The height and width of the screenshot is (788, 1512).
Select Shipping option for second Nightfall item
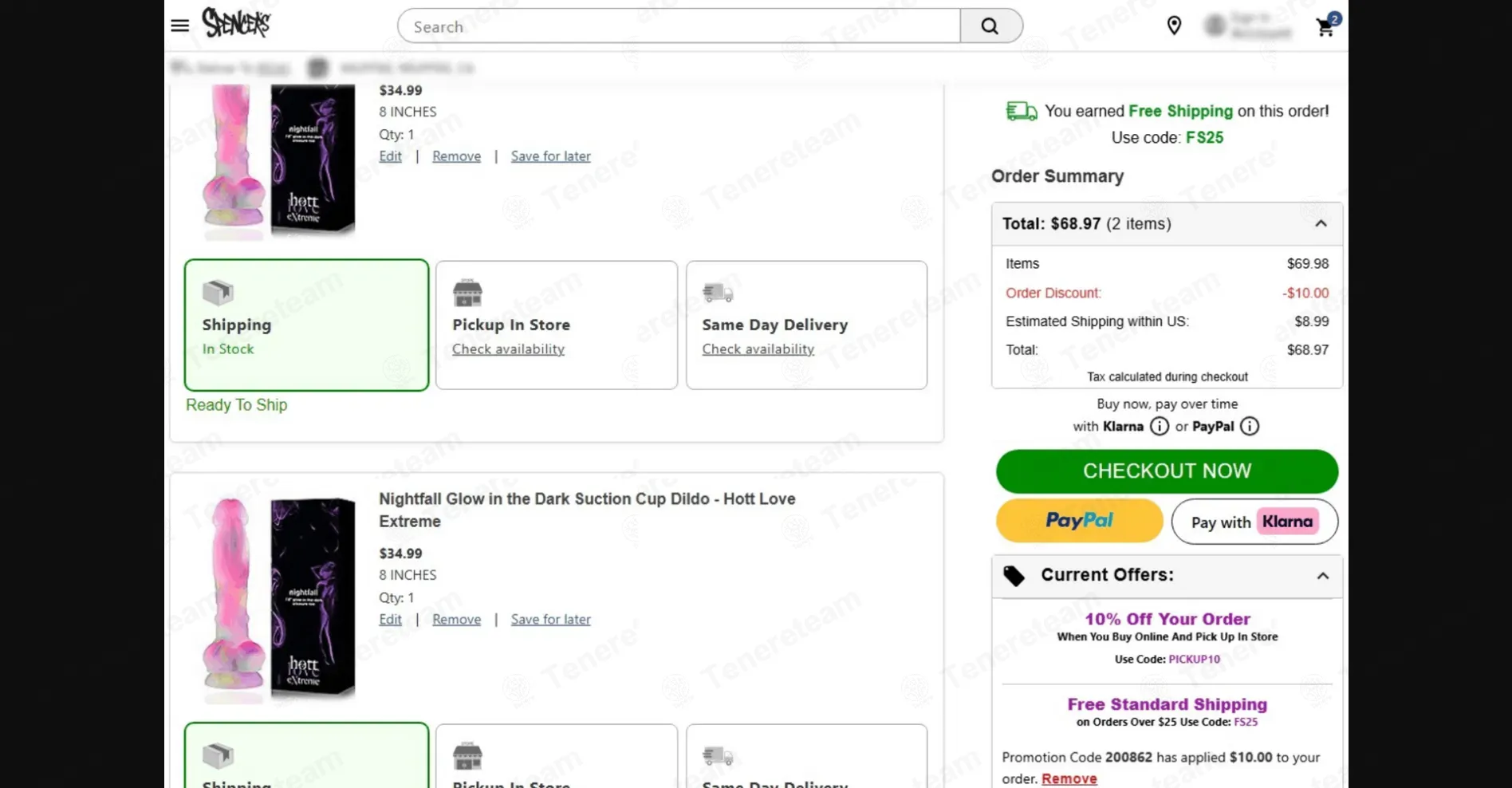pos(306,755)
